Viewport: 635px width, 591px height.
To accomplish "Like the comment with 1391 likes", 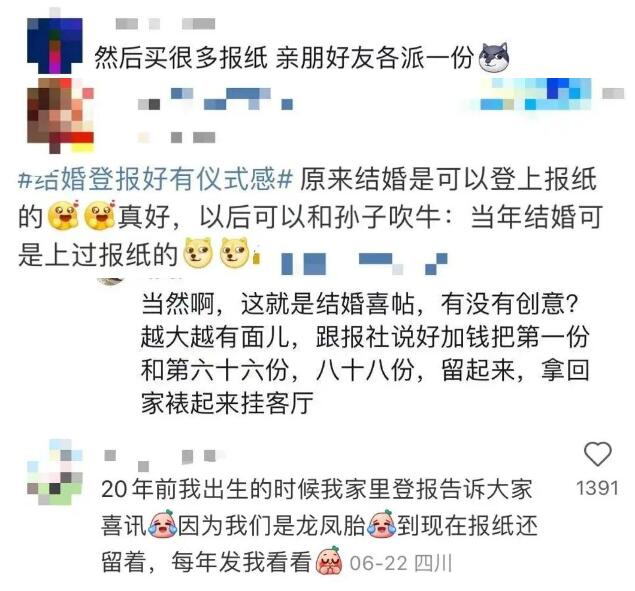I will [x=597, y=453].
